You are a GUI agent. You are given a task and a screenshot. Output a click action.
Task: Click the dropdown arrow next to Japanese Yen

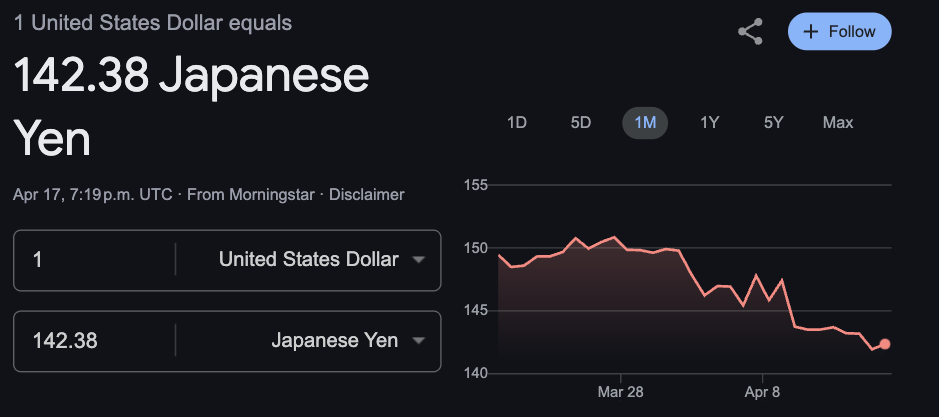tap(419, 341)
